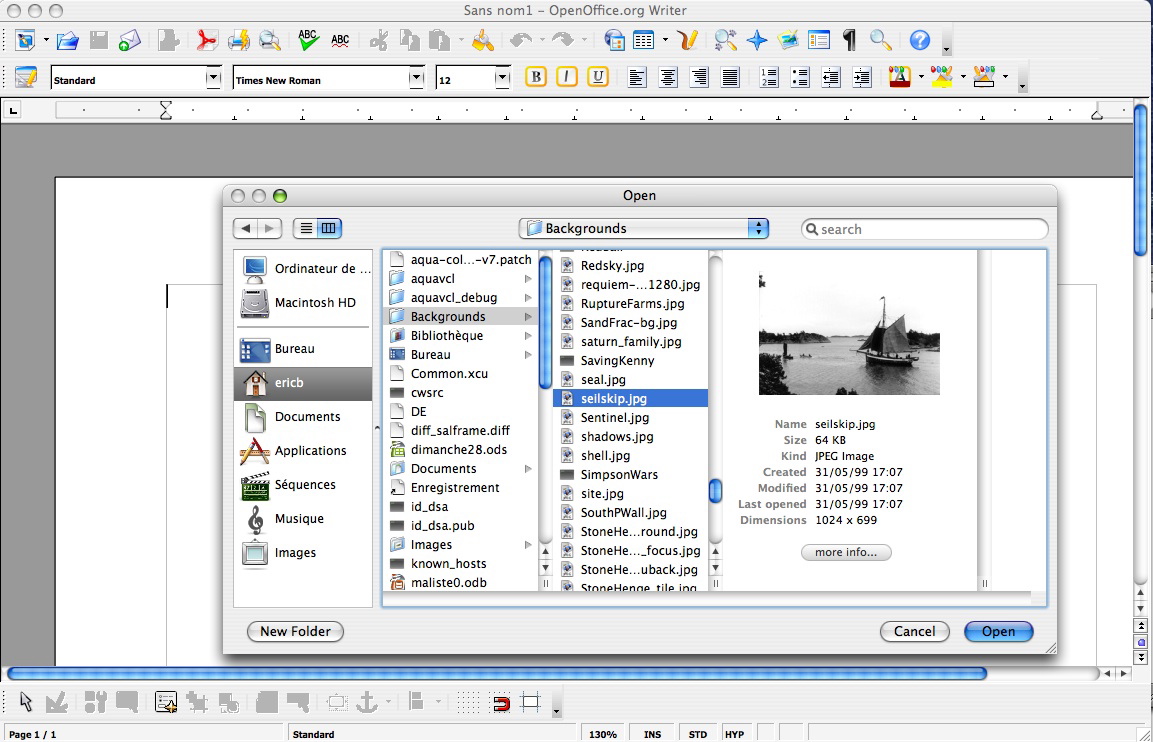Select Bureau in dialog sidebar
The image size is (1153, 742).
[303, 349]
